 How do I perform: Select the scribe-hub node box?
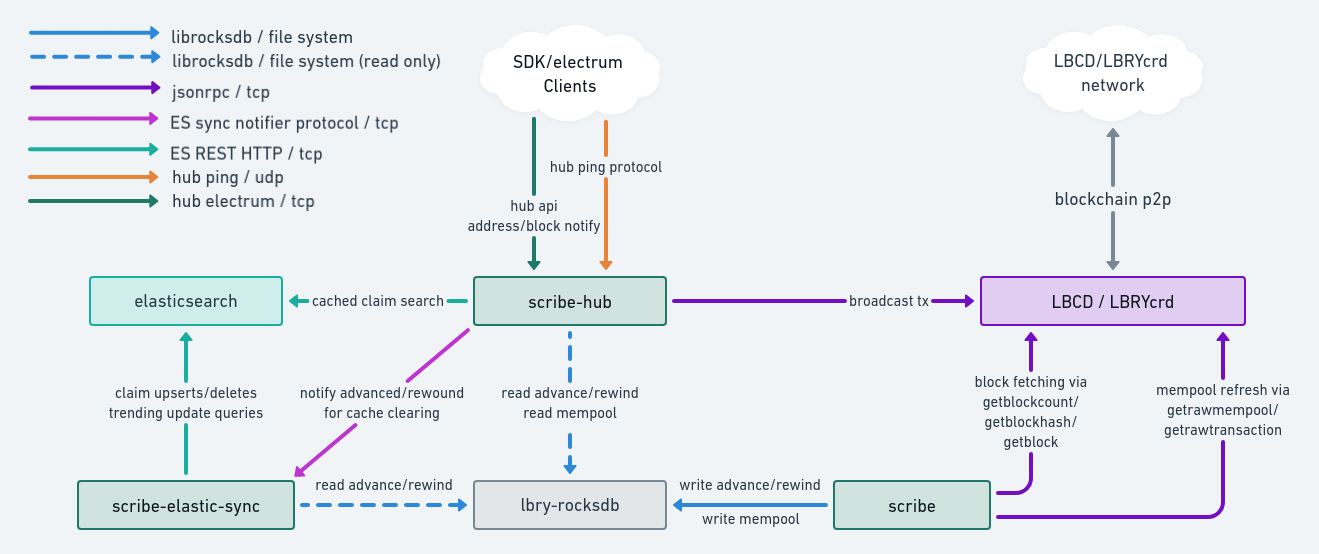(x=569, y=301)
